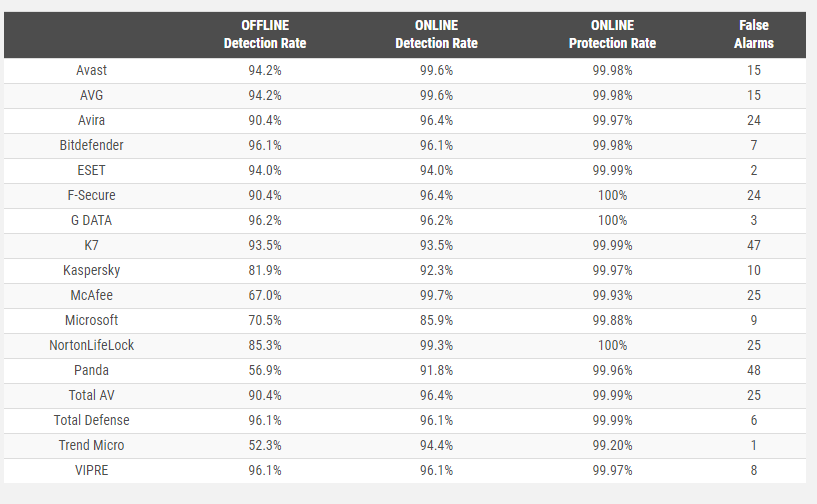Click the G DATA vendor name

[91, 221]
